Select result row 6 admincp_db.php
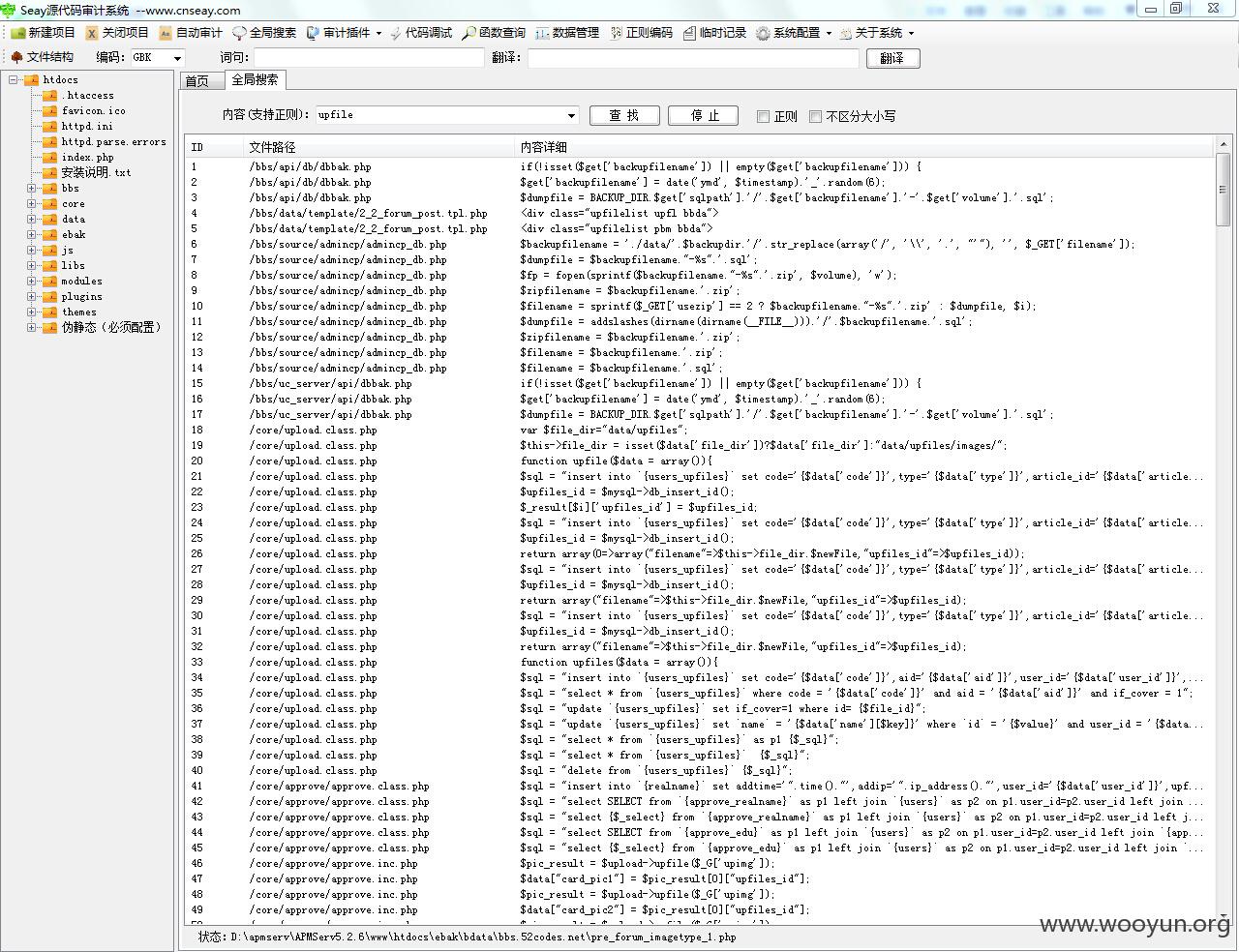 [699, 244]
